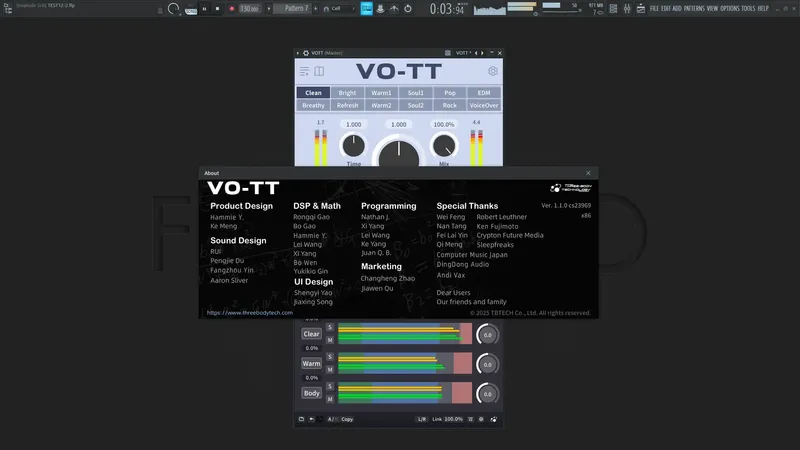Solo the Clear band
The height and width of the screenshot is (450, 800).
(330, 328)
